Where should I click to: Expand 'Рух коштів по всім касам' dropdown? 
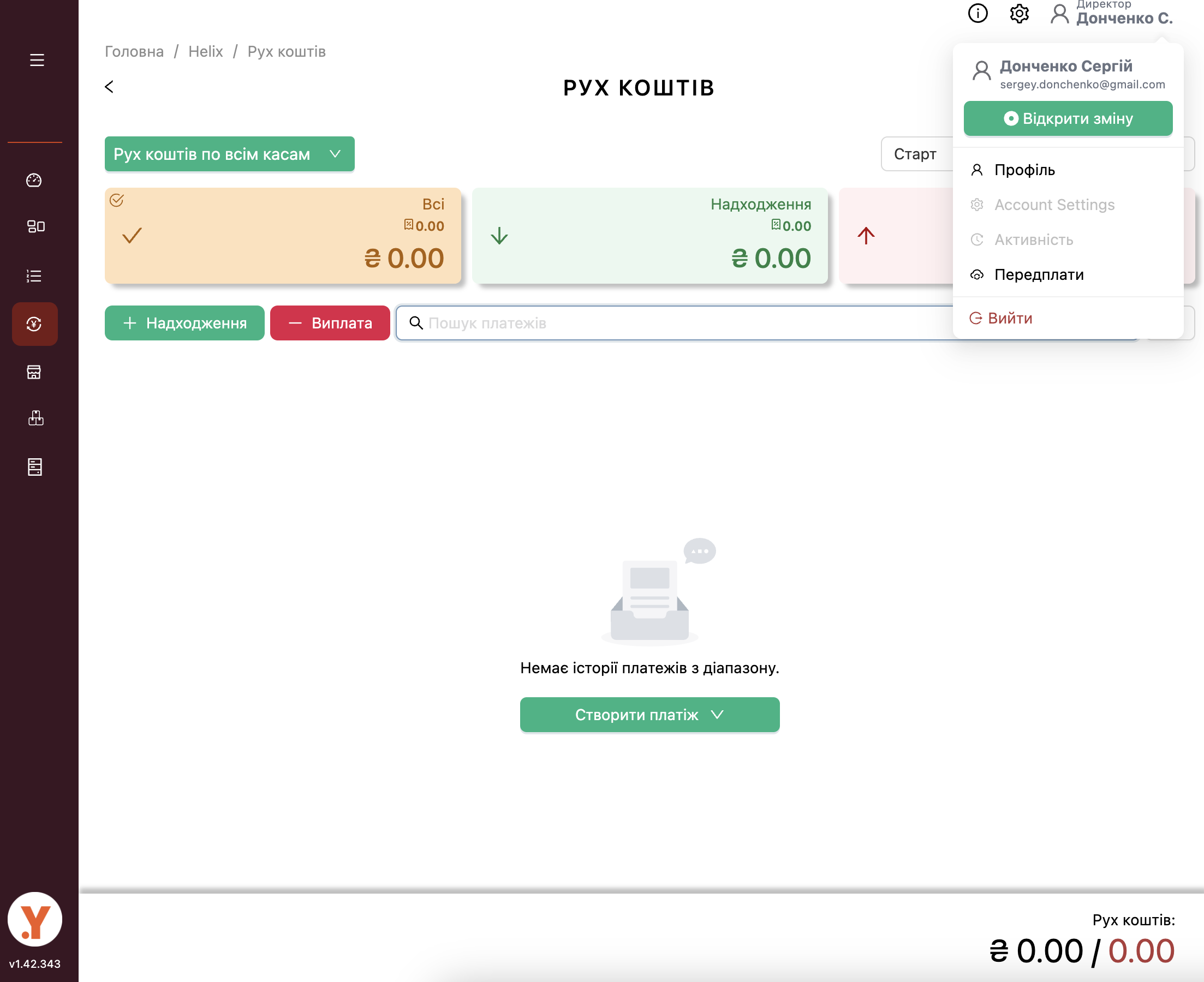click(229, 154)
